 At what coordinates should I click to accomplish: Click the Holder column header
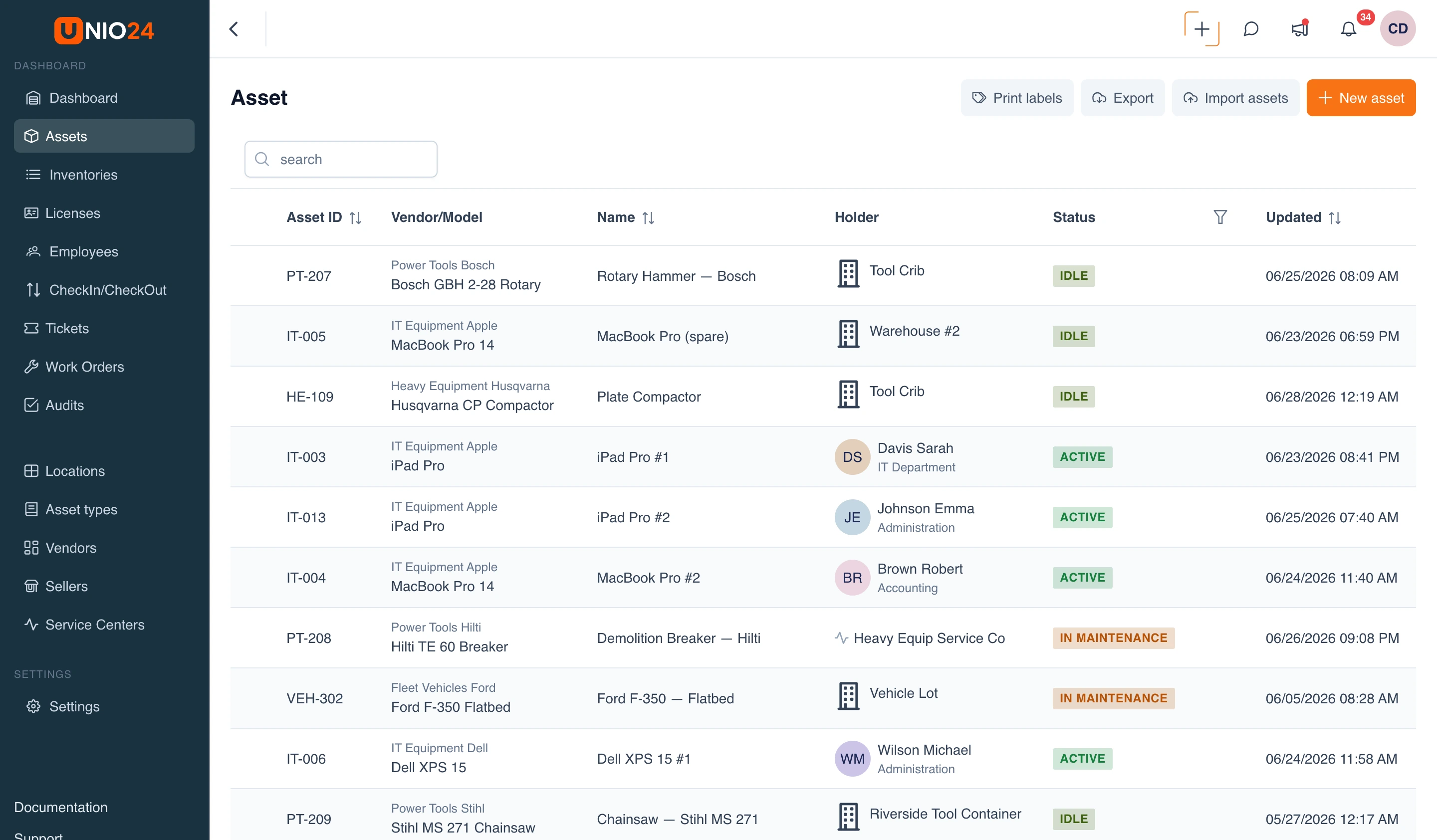point(857,217)
